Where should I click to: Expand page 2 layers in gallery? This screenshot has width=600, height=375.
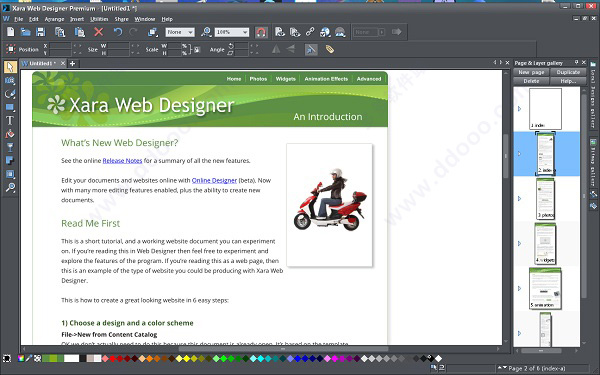pyautogui.click(x=519, y=153)
